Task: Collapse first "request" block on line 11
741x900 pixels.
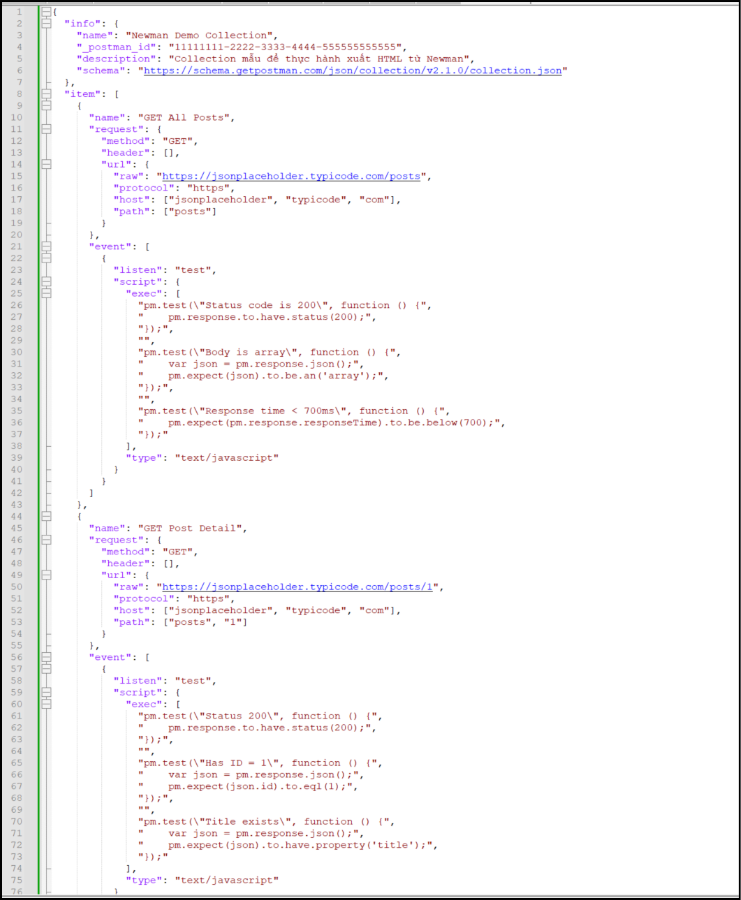Action: click(x=46, y=129)
